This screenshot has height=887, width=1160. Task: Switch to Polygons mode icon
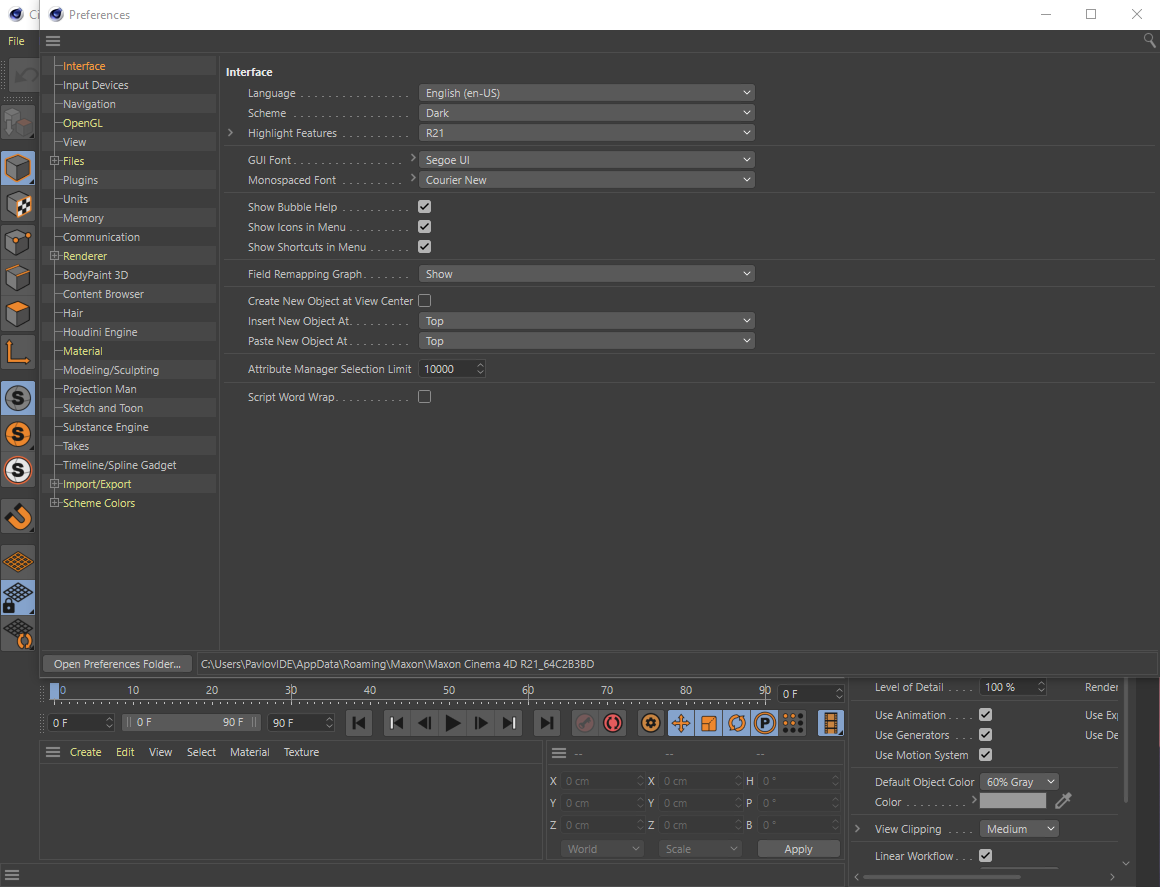click(x=18, y=314)
